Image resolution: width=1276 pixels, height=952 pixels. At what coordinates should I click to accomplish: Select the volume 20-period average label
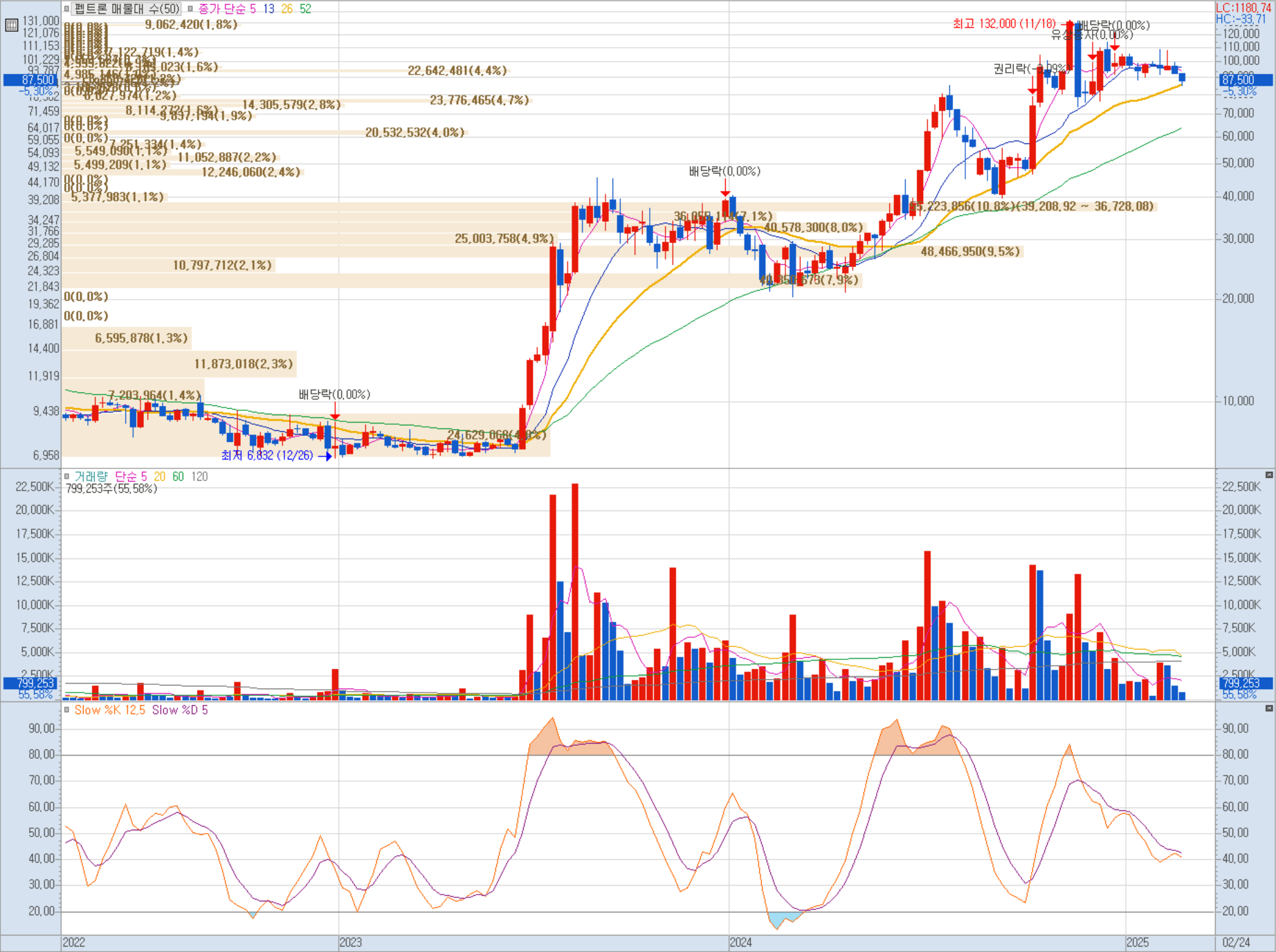[x=160, y=477]
